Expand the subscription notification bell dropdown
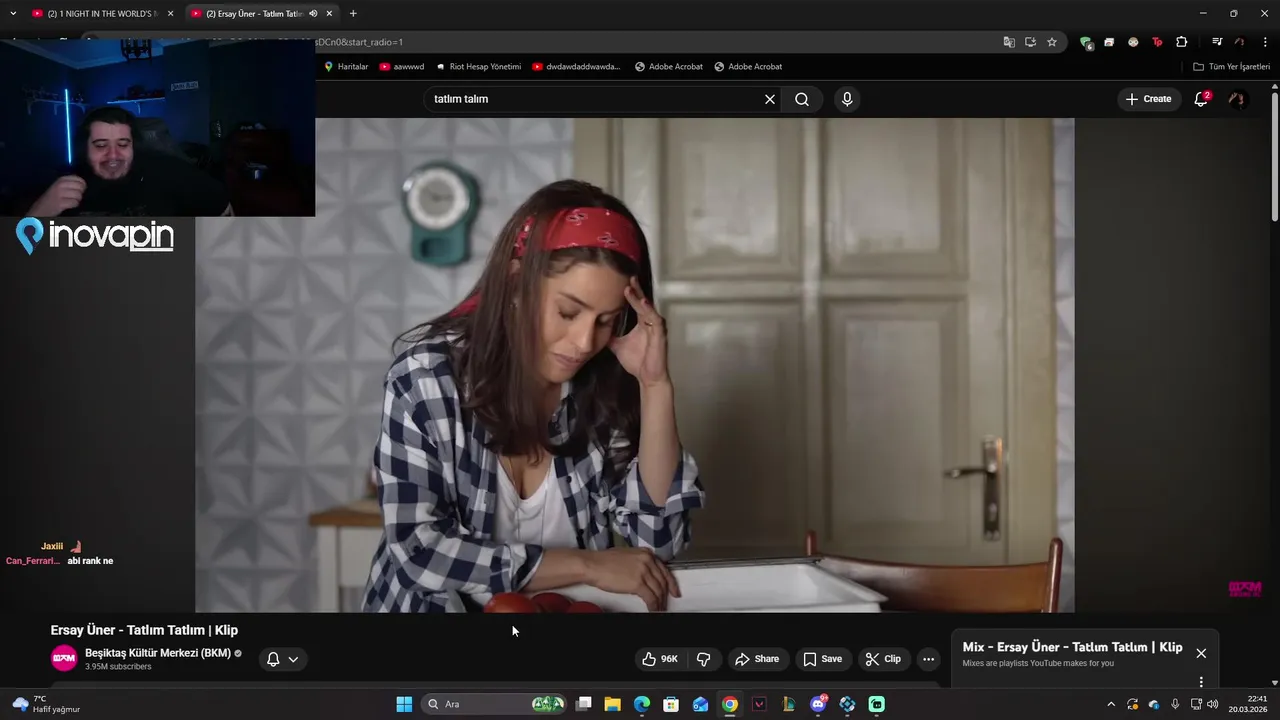 click(x=282, y=659)
